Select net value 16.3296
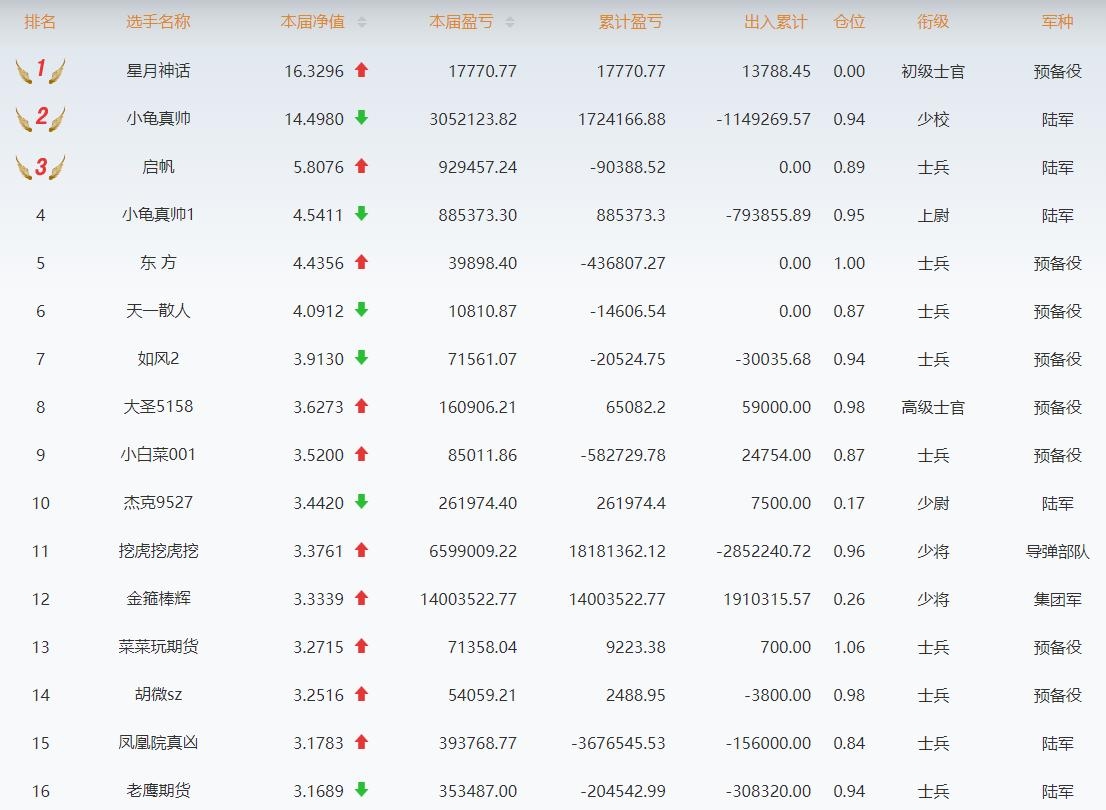The width and height of the screenshot is (1106, 810). (314, 71)
